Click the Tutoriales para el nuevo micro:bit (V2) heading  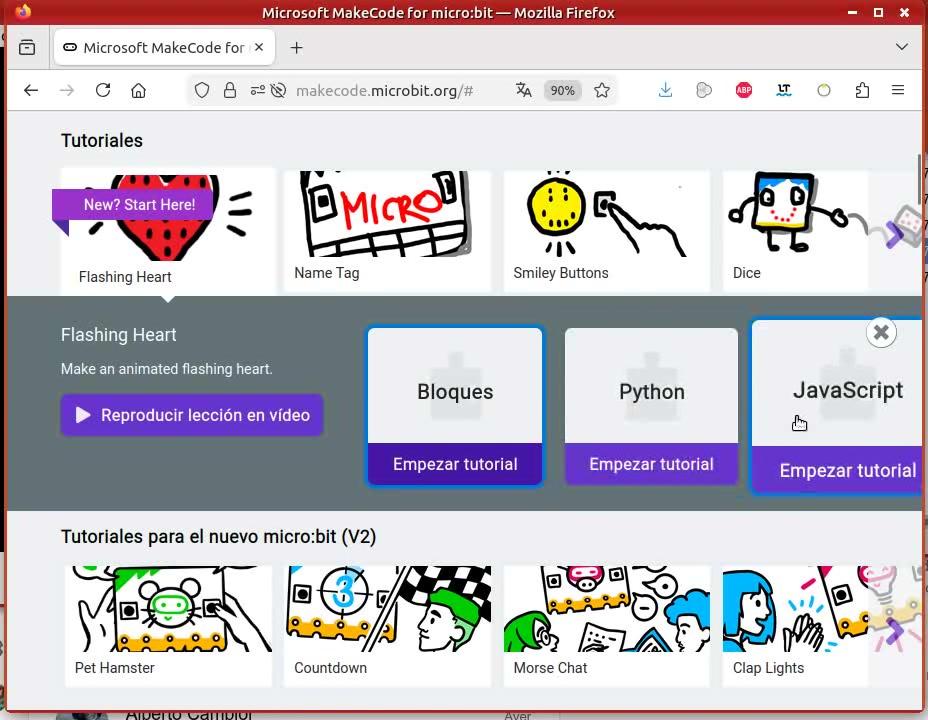218,537
